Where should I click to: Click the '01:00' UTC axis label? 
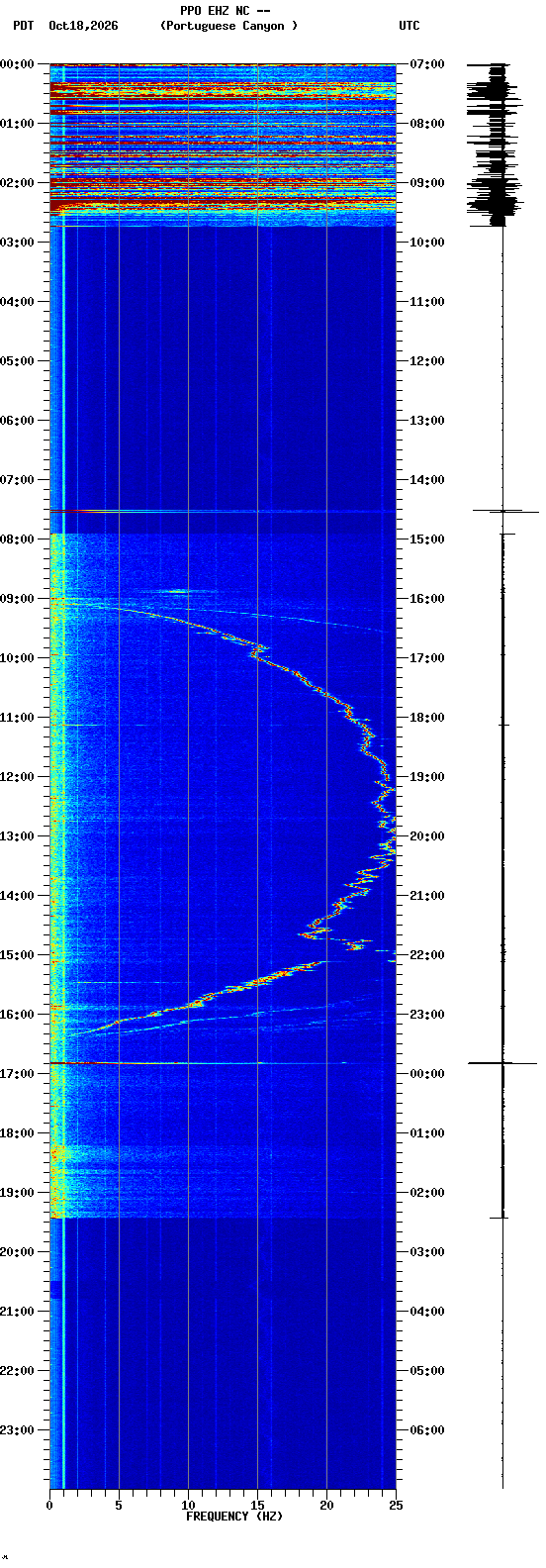(x=427, y=1133)
